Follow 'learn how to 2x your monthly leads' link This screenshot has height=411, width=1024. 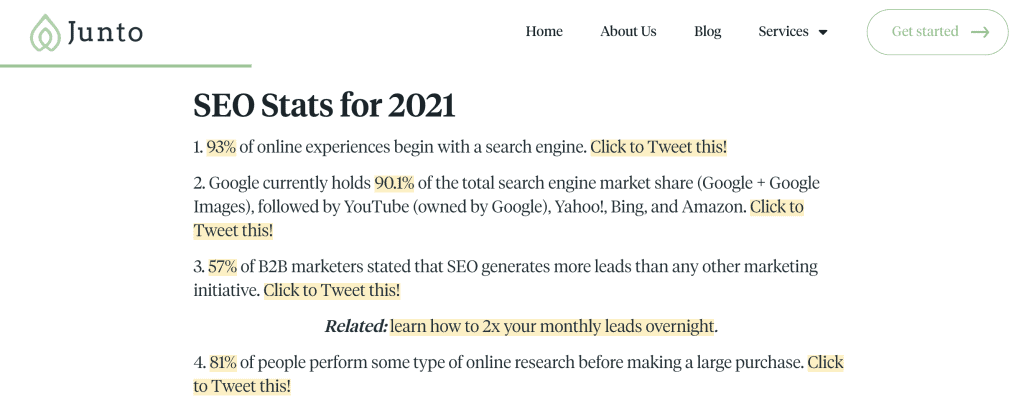552,326
